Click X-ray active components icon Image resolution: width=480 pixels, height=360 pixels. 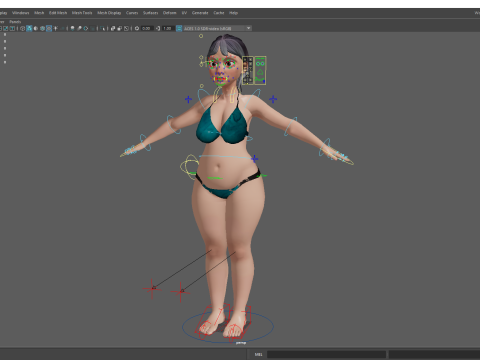point(119,28)
